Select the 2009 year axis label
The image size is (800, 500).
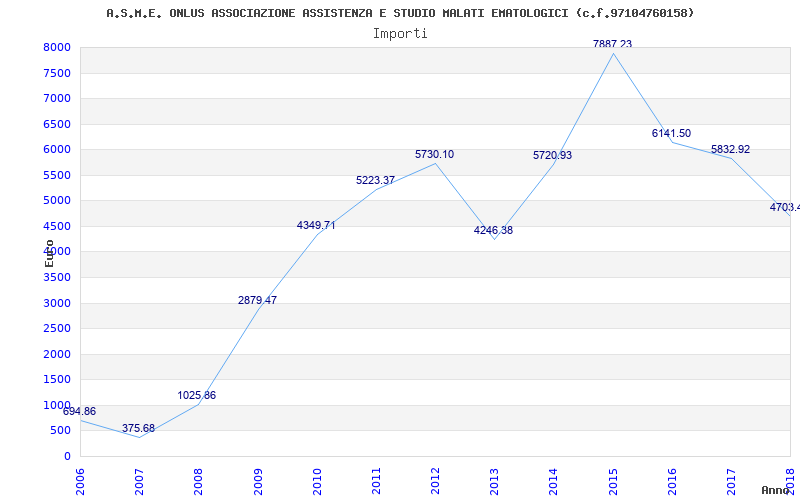pos(258,481)
